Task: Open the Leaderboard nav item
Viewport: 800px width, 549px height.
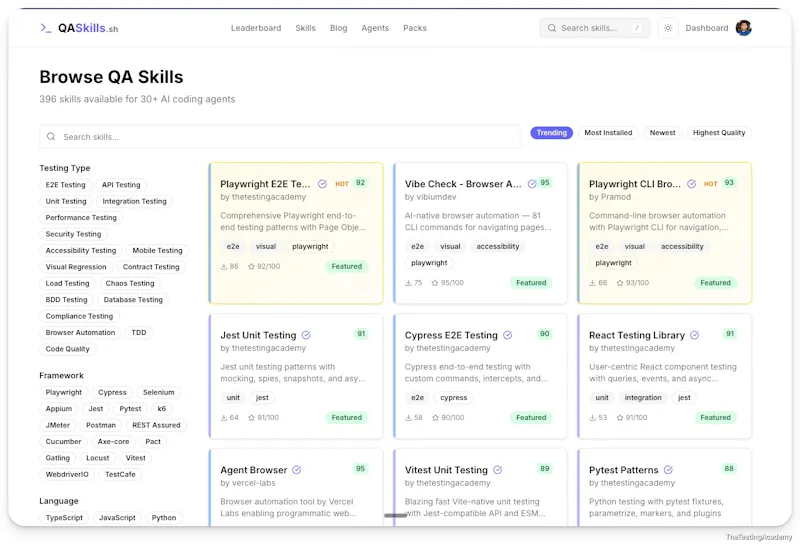Action: tap(256, 28)
